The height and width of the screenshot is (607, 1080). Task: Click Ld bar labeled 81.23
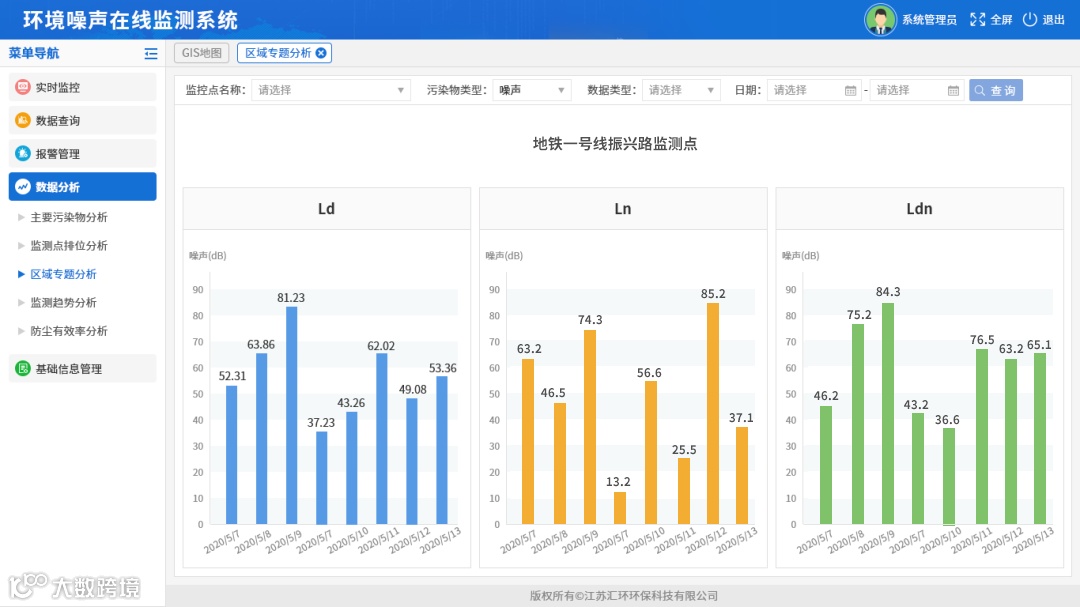(x=291, y=415)
